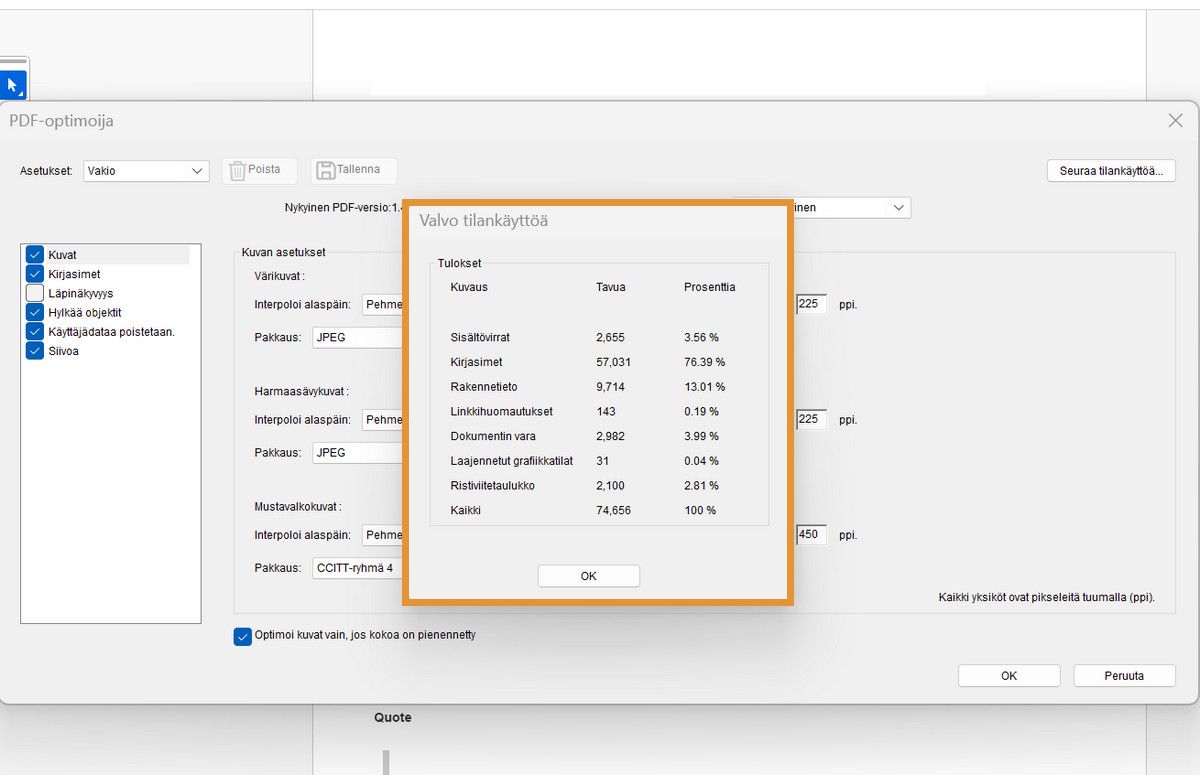Click OK in Valvo tilankäyttöä dialog

(588, 576)
